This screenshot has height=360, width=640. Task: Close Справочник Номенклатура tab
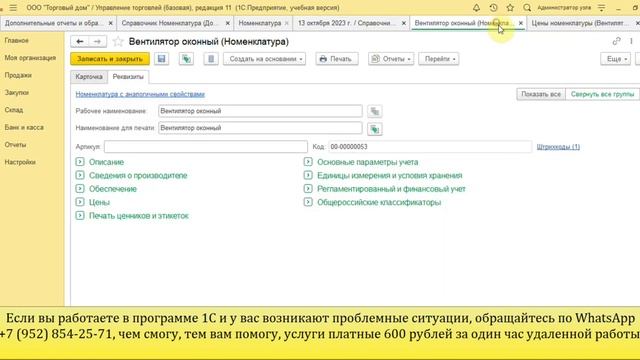tap(228, 23)
